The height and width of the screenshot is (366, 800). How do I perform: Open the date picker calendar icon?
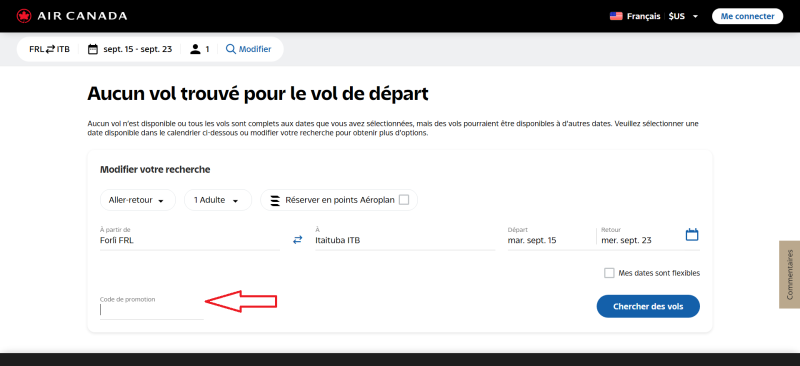tap(692, 235)
